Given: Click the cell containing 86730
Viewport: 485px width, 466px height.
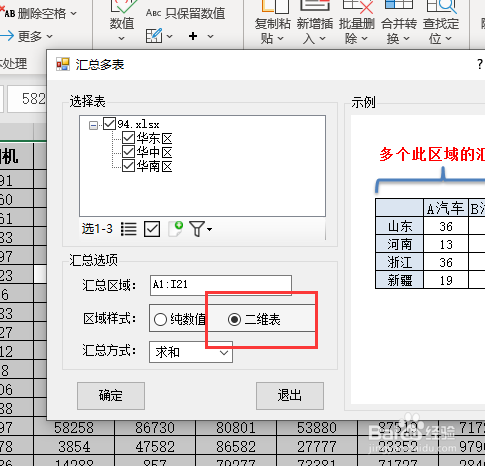Looking at the screenshot, I should click(155, 428).
